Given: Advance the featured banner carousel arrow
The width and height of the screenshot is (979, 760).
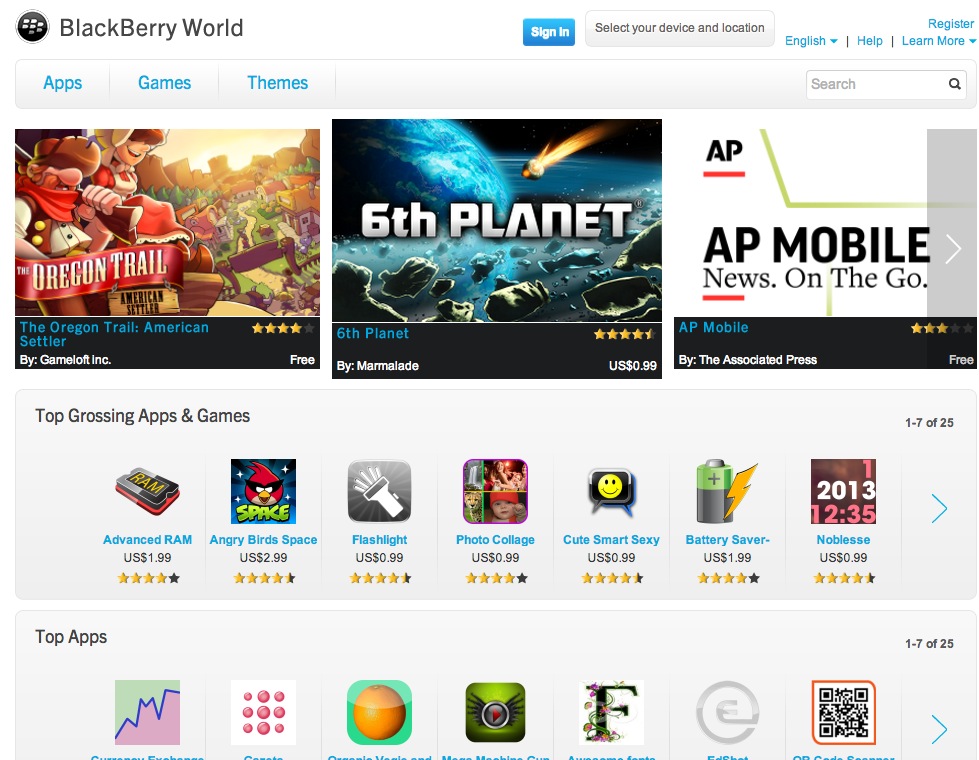Looking at the screenshot, I should pos(952,249).
